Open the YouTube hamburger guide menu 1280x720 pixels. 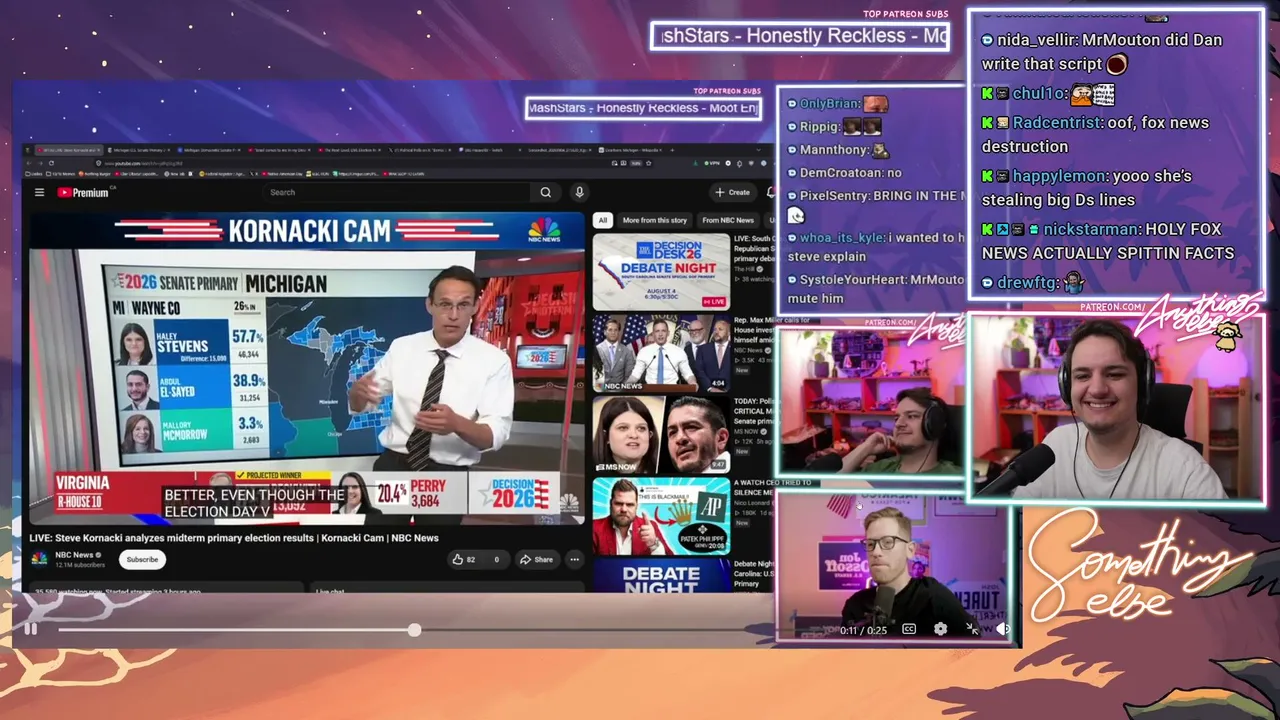39,192
